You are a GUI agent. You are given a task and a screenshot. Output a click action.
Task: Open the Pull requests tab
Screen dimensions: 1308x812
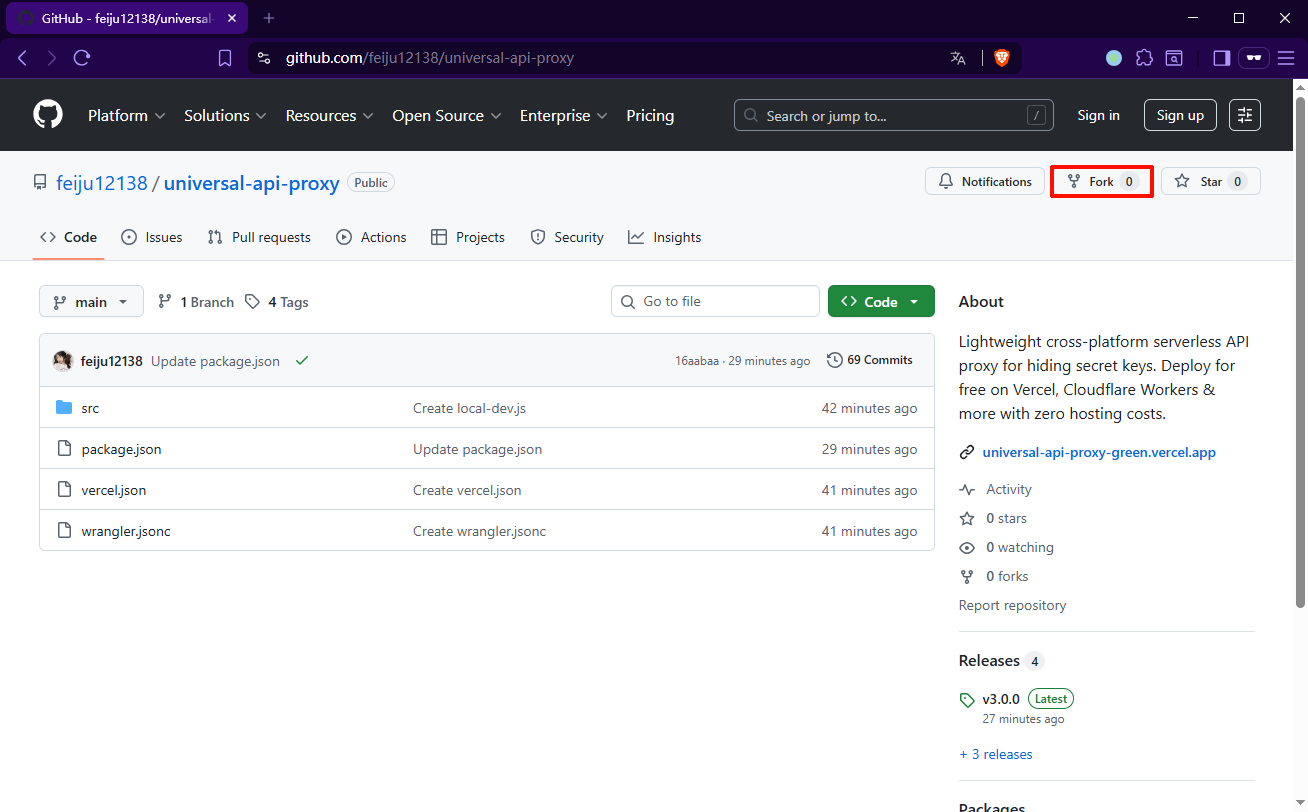point(259,237)
